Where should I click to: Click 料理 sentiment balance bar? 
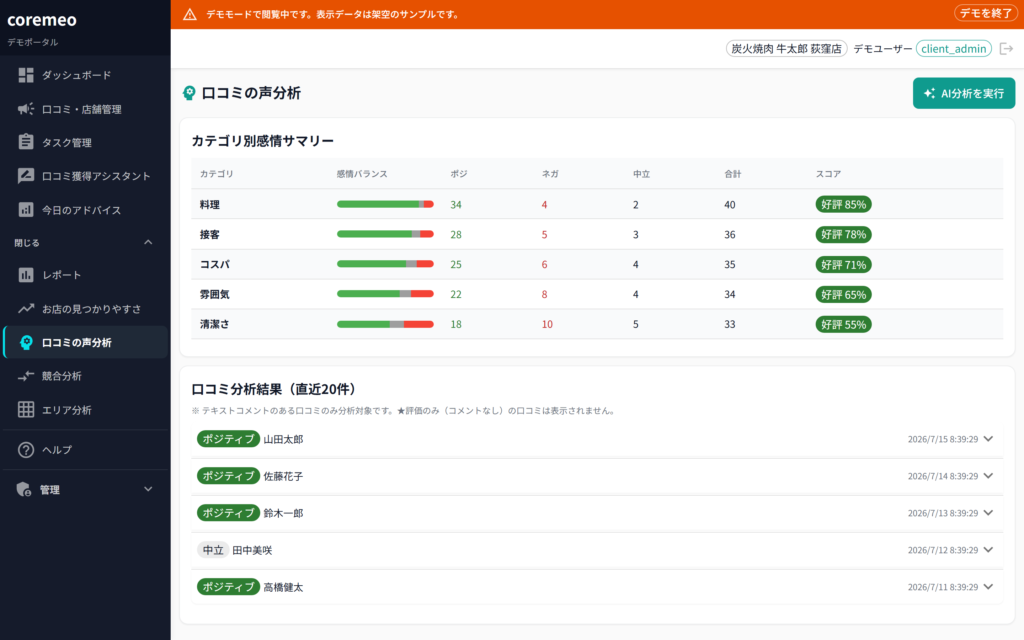[385, 204]
